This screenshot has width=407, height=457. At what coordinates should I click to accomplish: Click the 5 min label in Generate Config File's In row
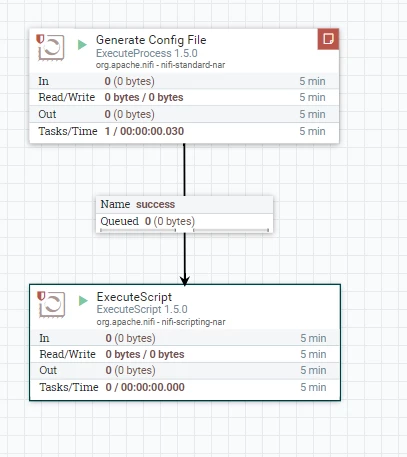click(312, 81)
